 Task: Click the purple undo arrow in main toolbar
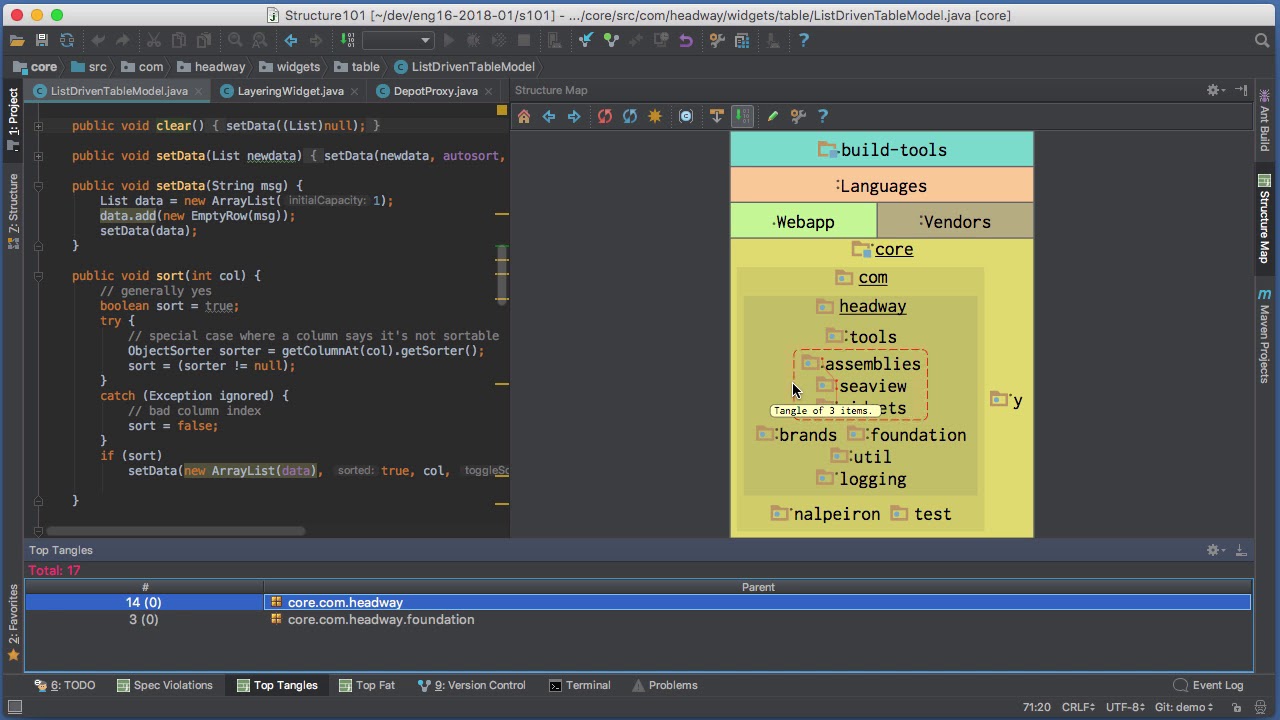(686, 40)
